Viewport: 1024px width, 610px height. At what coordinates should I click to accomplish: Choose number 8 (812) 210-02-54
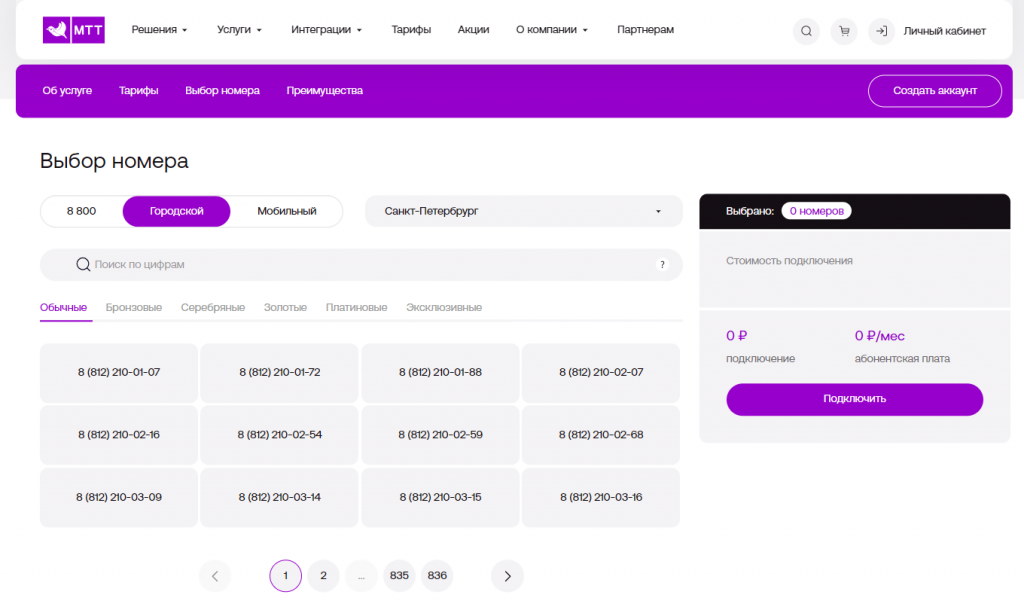[279, 435]
